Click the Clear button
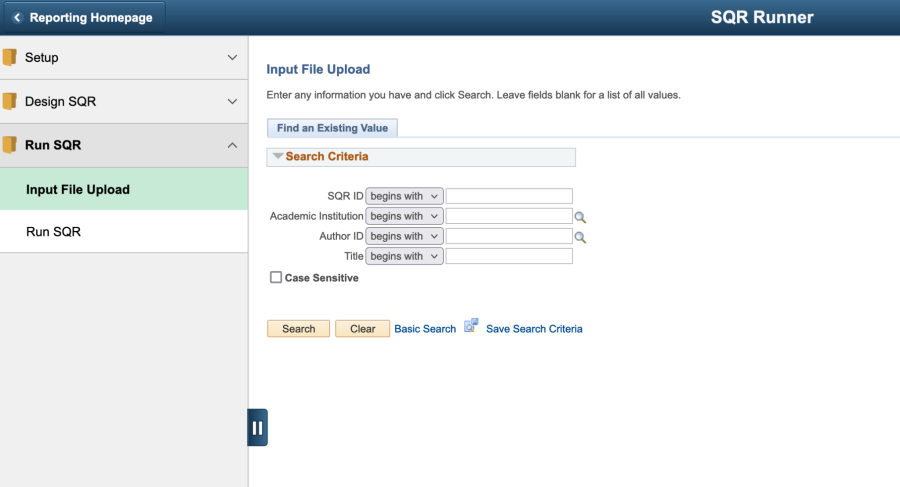The width and height of the screenshot is (900, 487). [363, 328]
